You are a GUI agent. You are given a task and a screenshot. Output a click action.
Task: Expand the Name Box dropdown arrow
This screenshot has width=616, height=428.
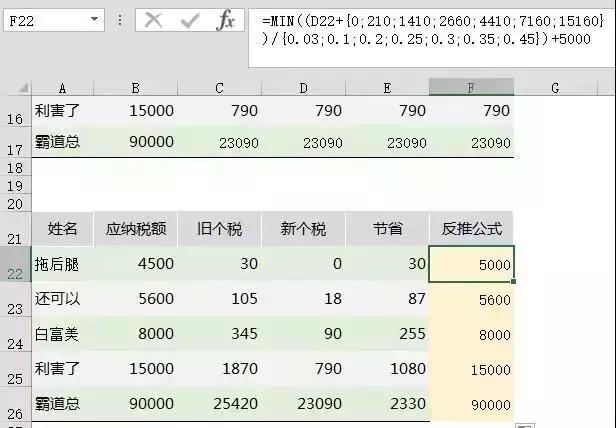[94, 19]
